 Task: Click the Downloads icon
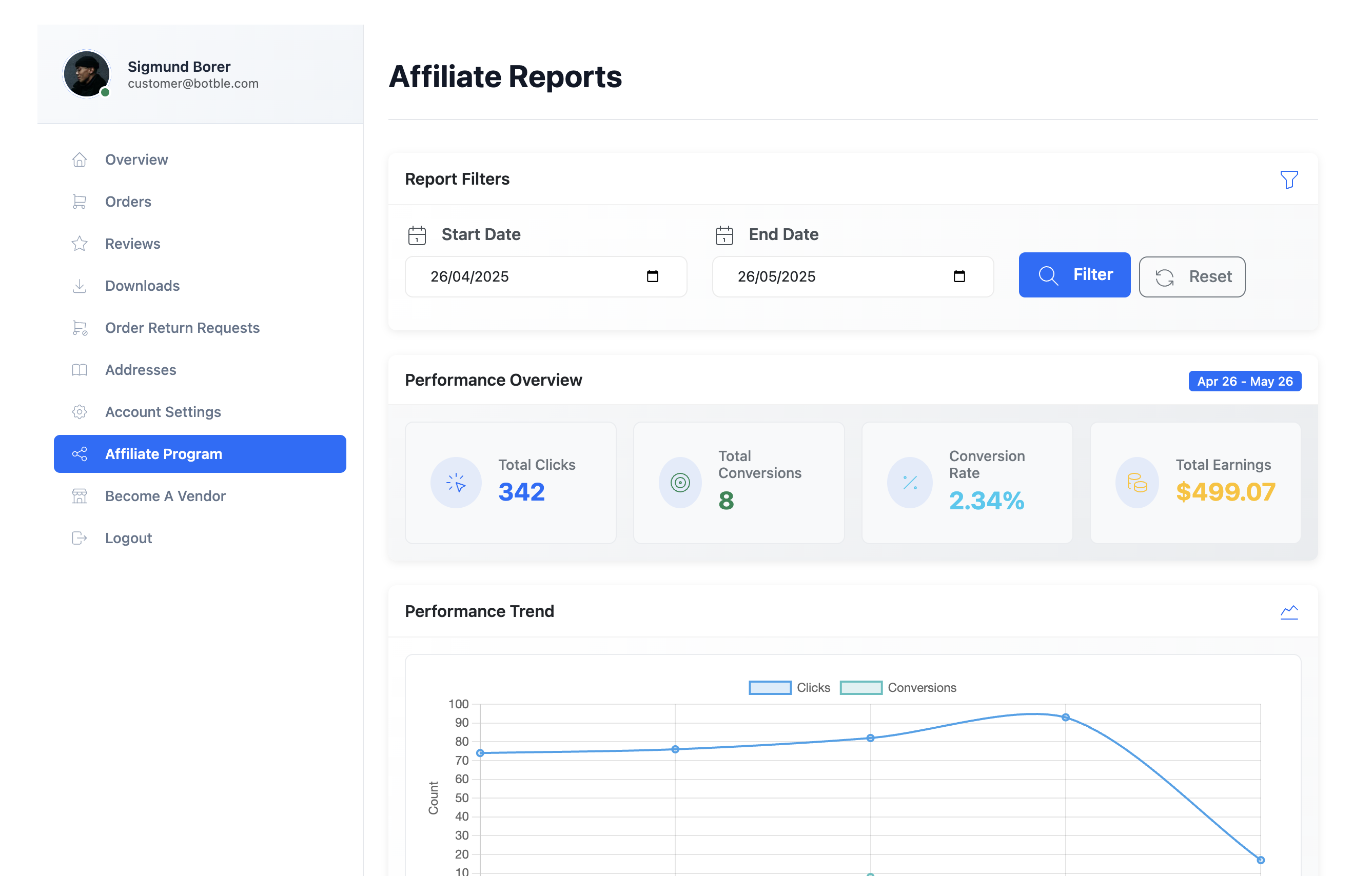point(79,286)
